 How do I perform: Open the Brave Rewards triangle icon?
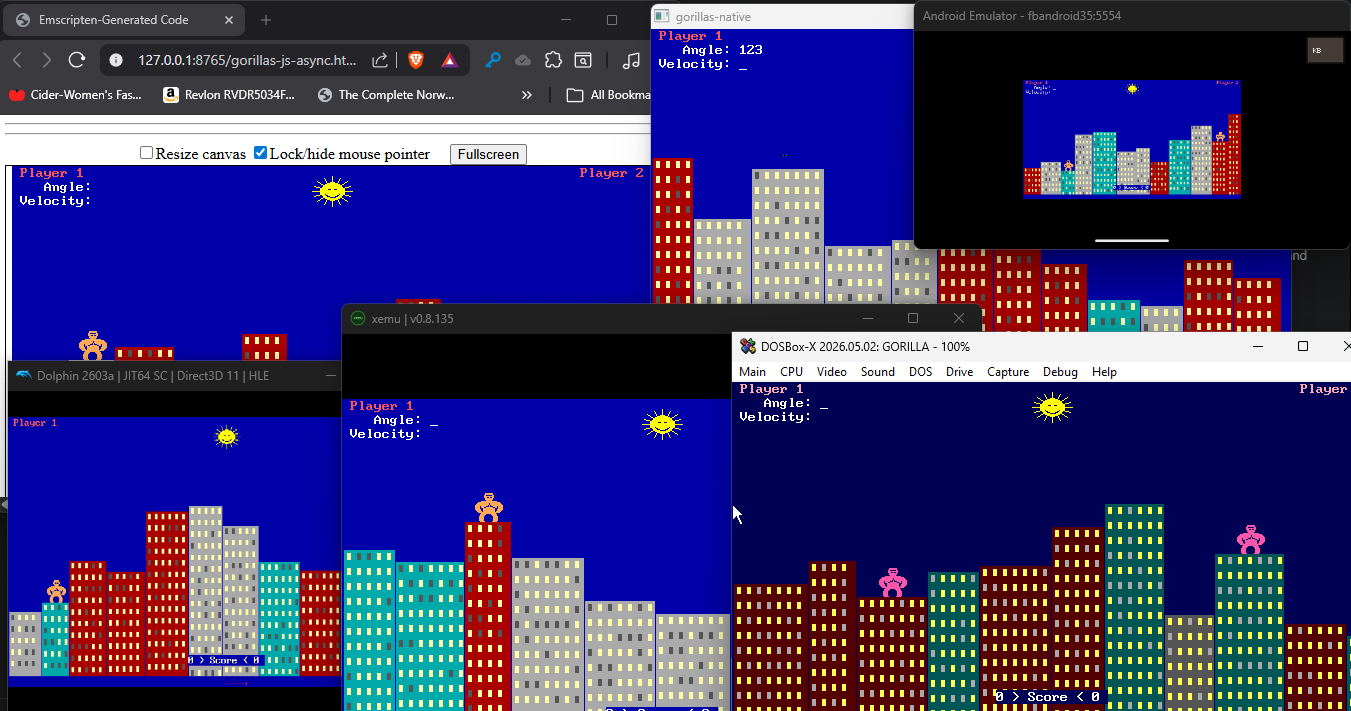coord(450,60)
